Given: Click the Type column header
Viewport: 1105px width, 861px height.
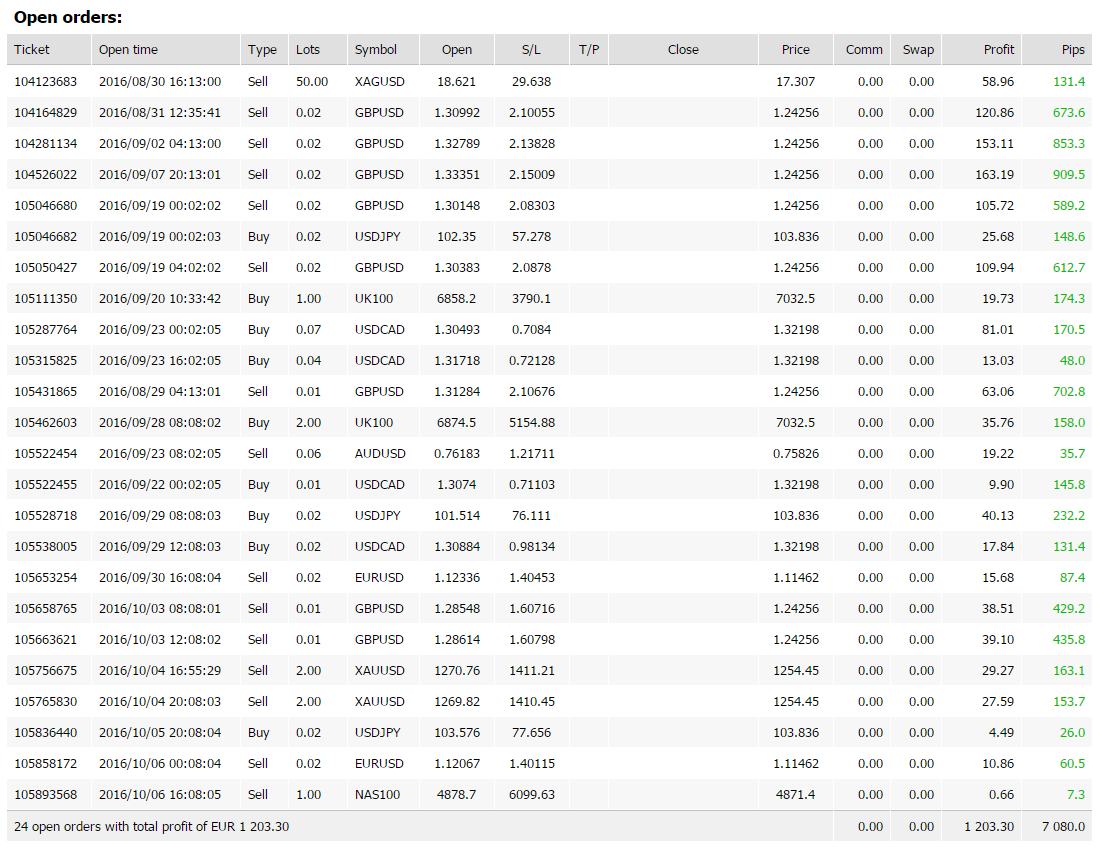Looking at the screenshot, I should tap(262, 50).
